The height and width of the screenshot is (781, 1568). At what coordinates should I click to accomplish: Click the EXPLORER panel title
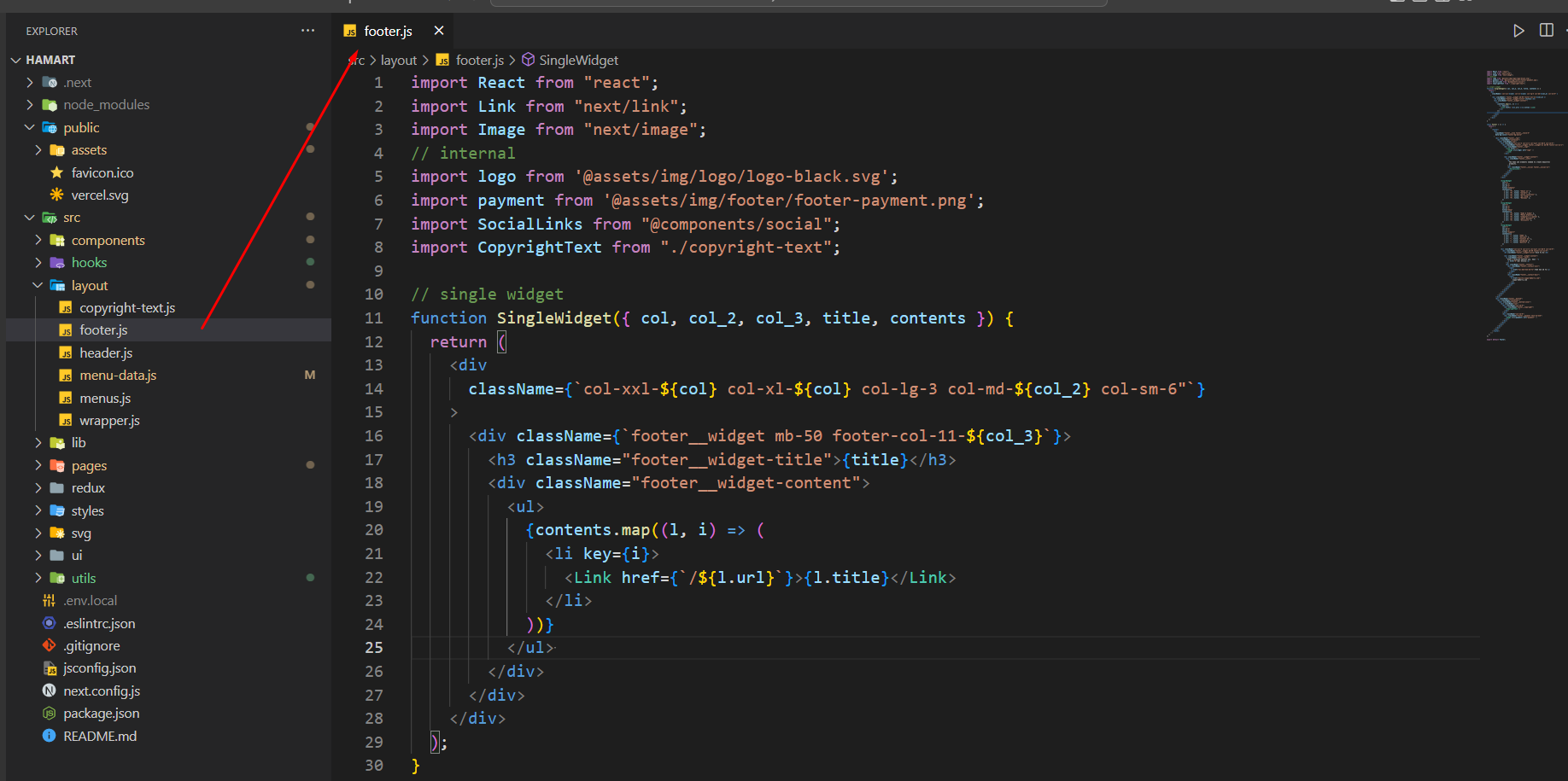click(x=51, y=32)
